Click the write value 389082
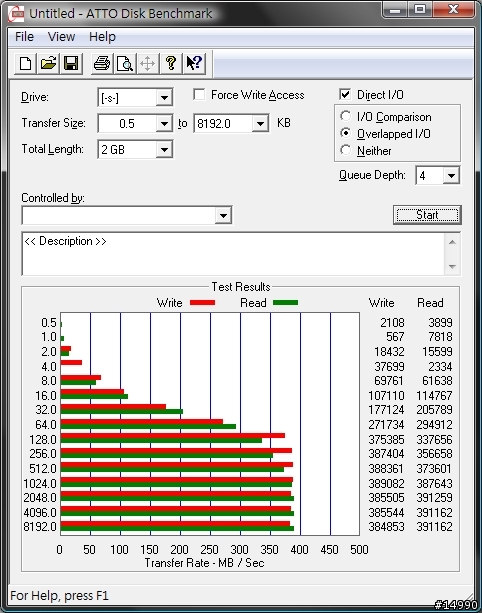 pos(386,484)
